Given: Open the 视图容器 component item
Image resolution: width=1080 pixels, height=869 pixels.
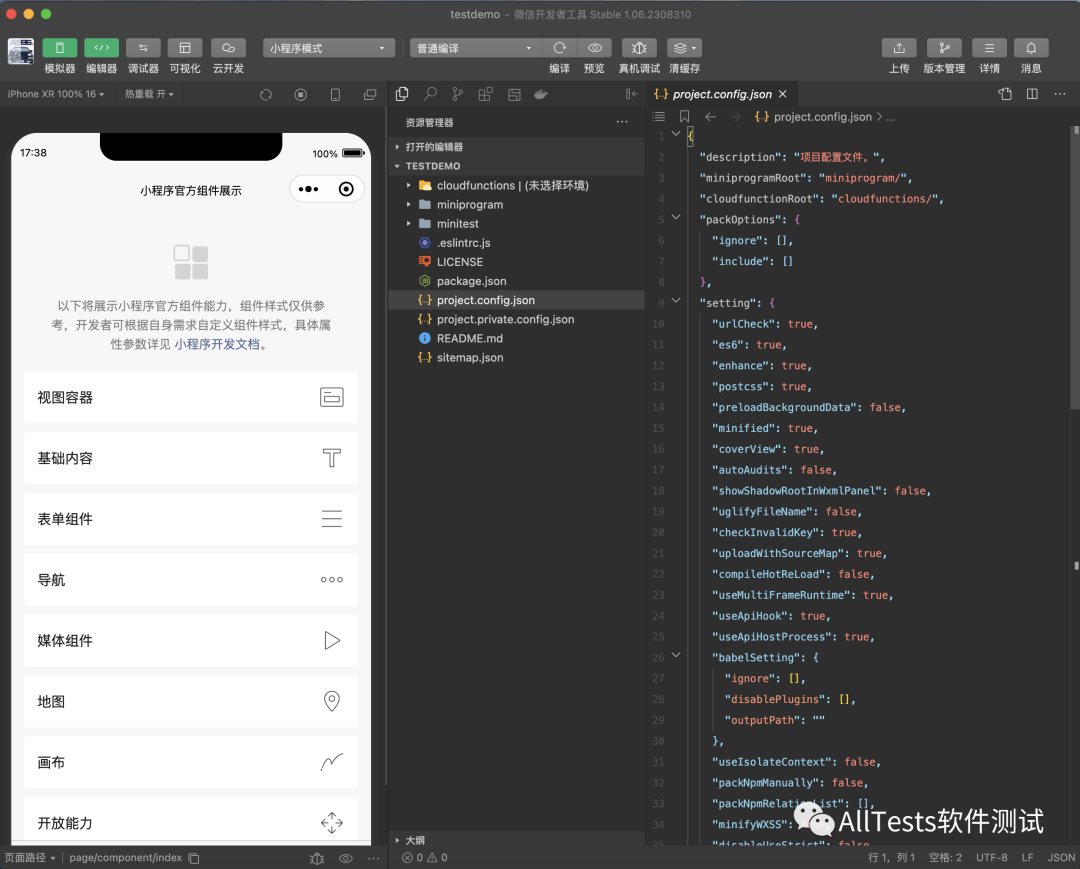Looking at the screenshot, I should [x=191, y=397].
